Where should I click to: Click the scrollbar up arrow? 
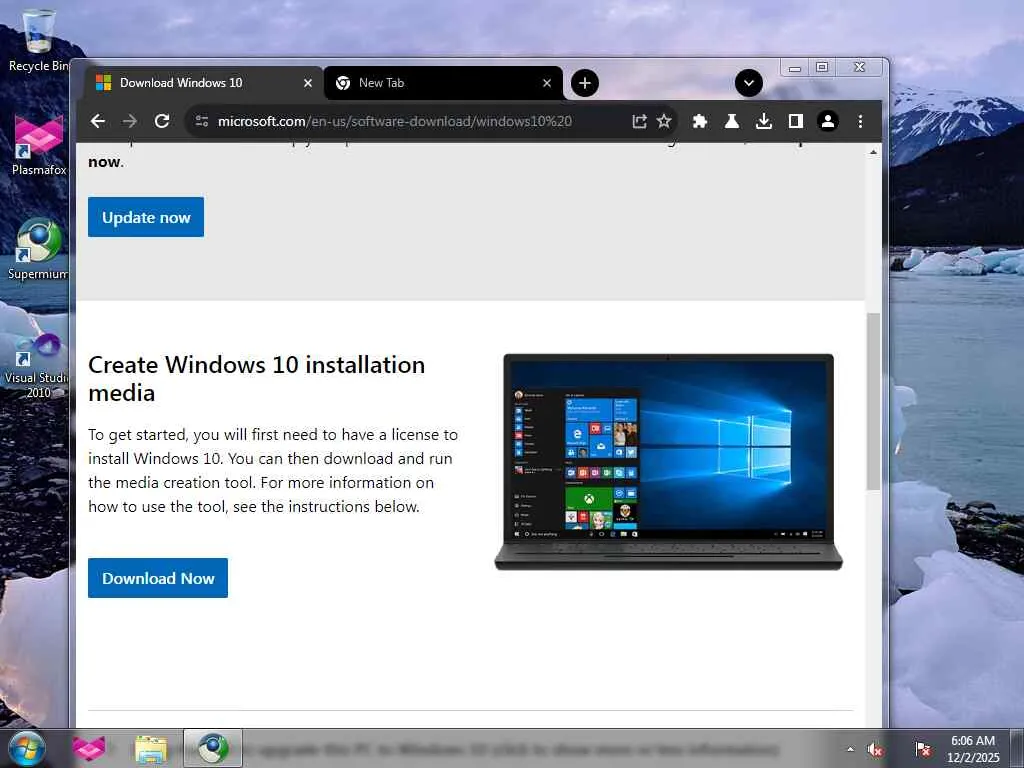pos(873,152)
